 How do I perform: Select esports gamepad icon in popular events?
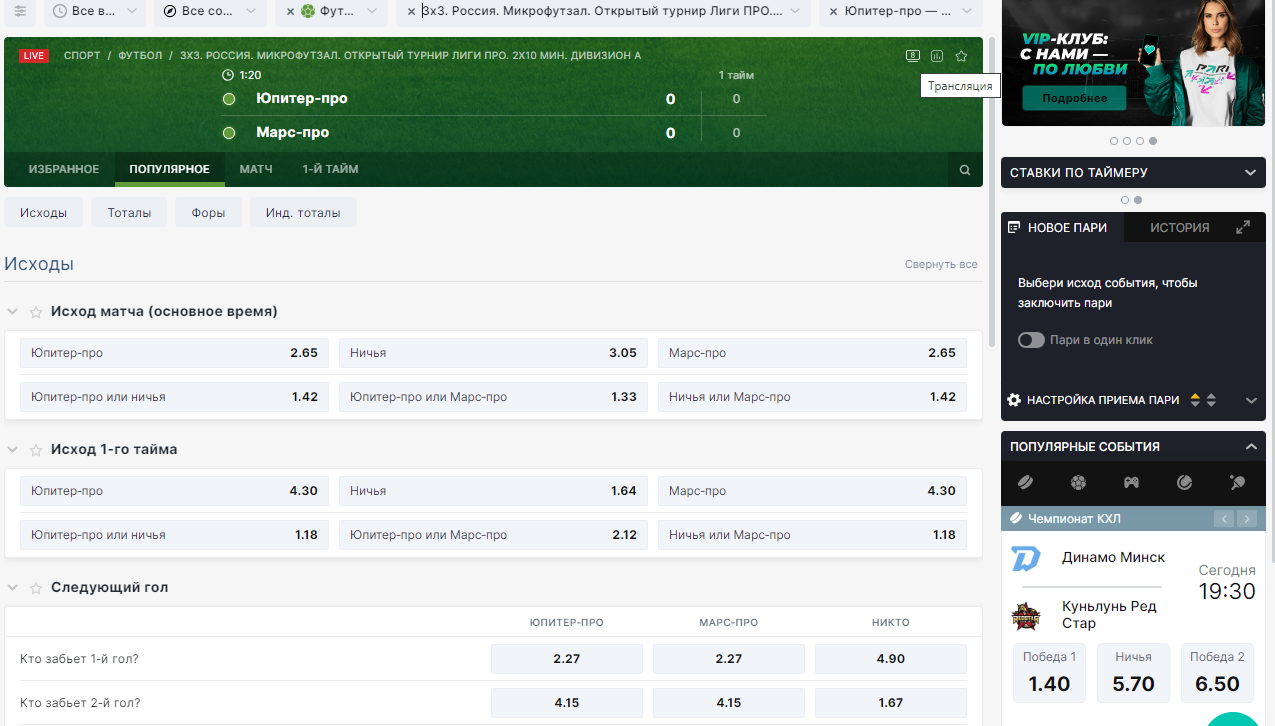click(1131, 482)
